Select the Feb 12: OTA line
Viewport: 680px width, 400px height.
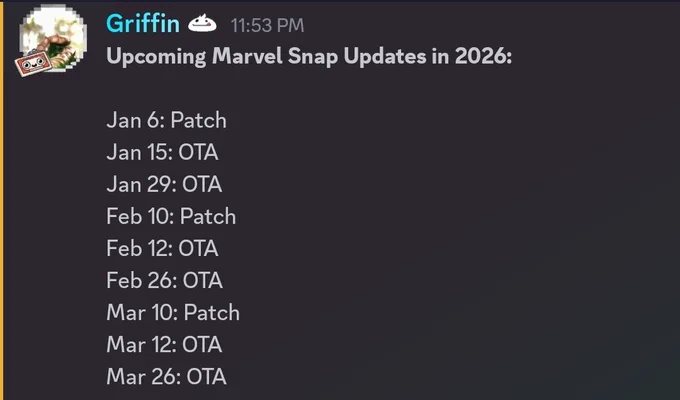[x=162, y=249]
